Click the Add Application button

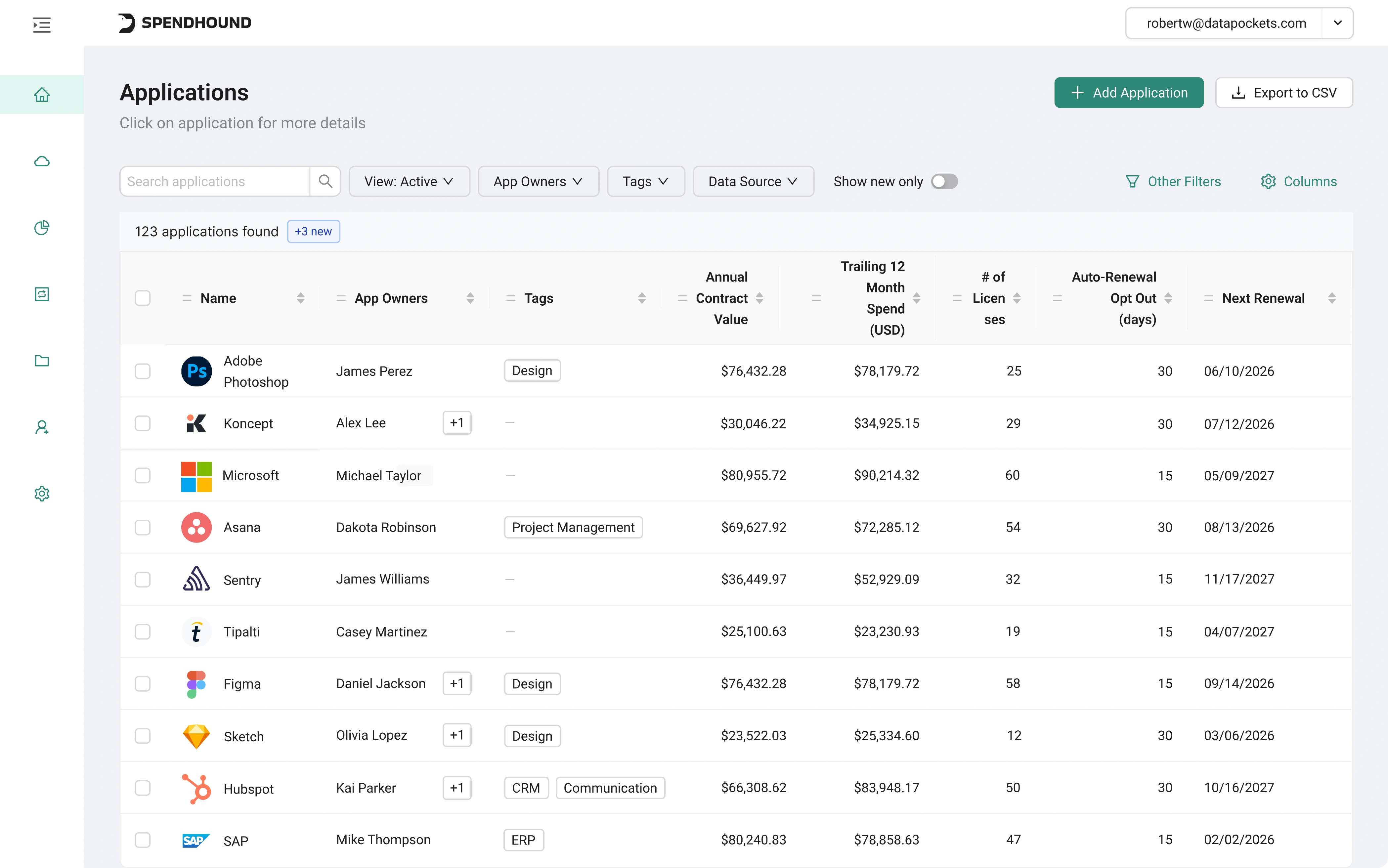pos(1128,92)
